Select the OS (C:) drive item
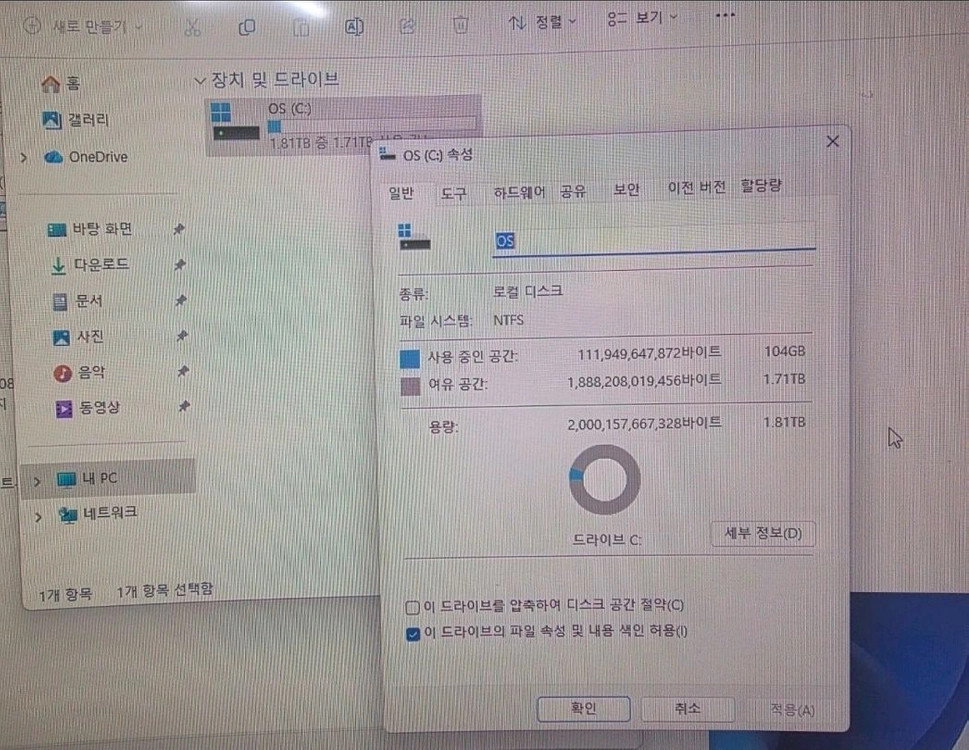 (x=343, y=125)
